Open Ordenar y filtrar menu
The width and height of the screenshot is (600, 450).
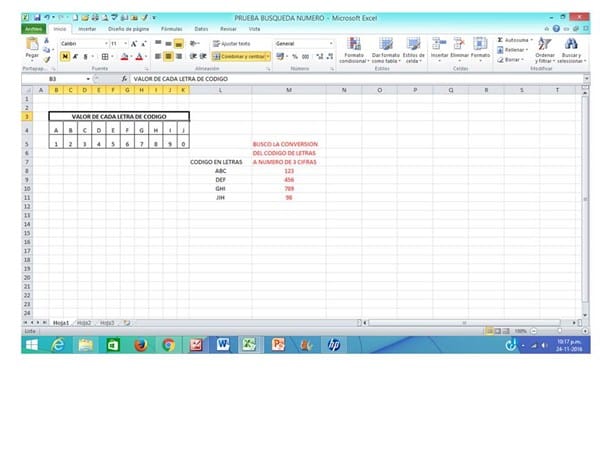(545, 51)
